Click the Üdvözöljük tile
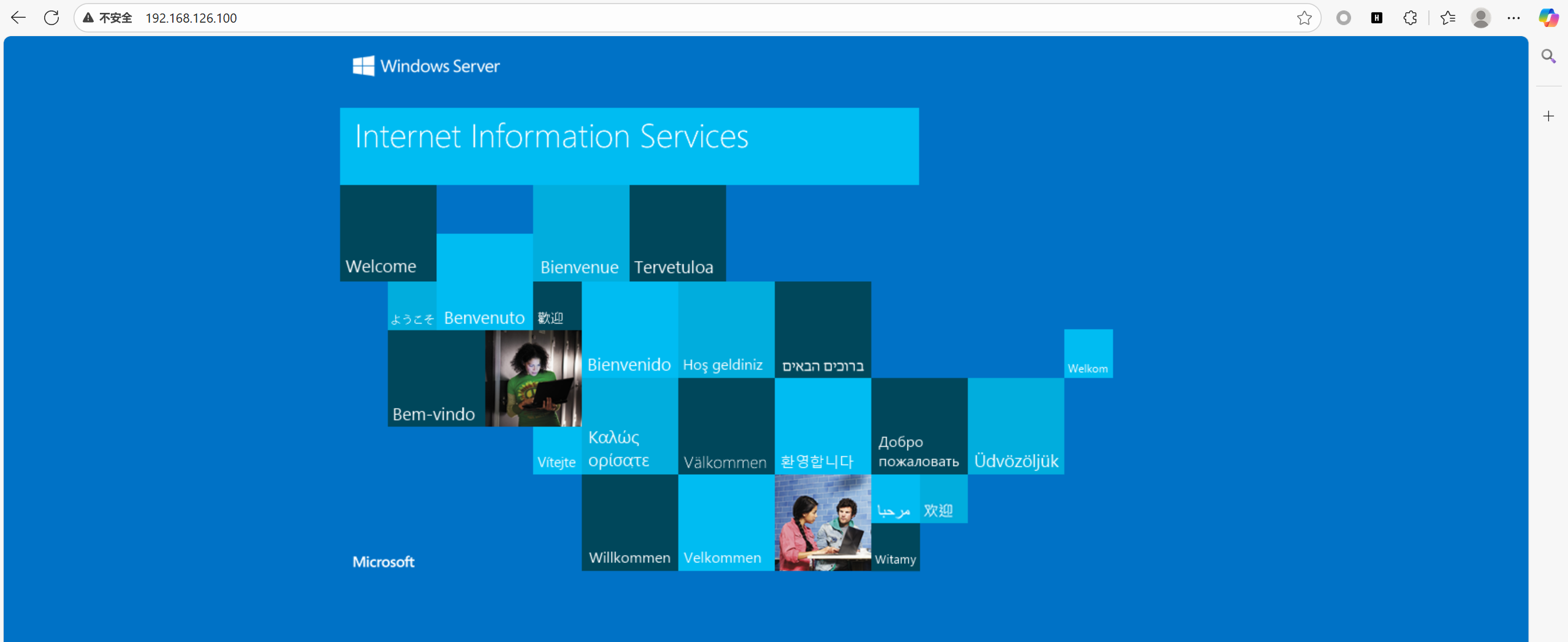Screen dimensions: 1568x642 tap(1016, 426)
